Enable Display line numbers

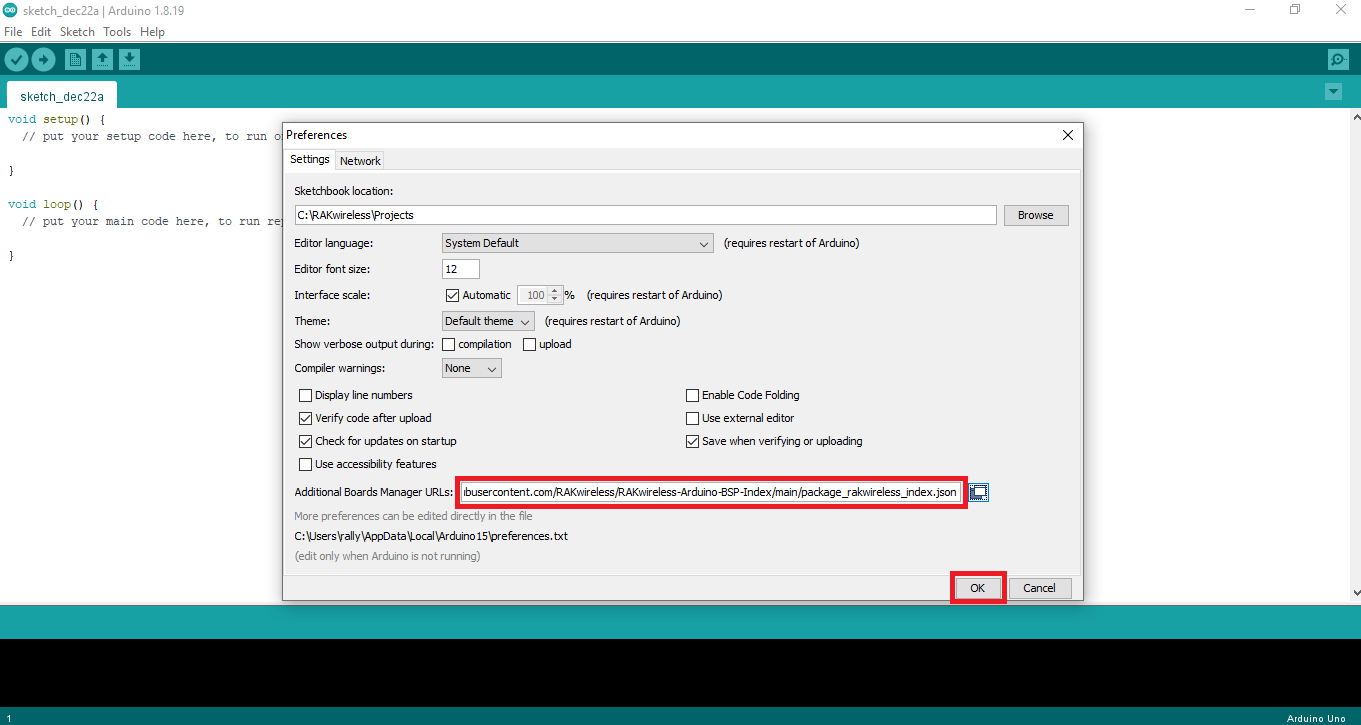305,395
